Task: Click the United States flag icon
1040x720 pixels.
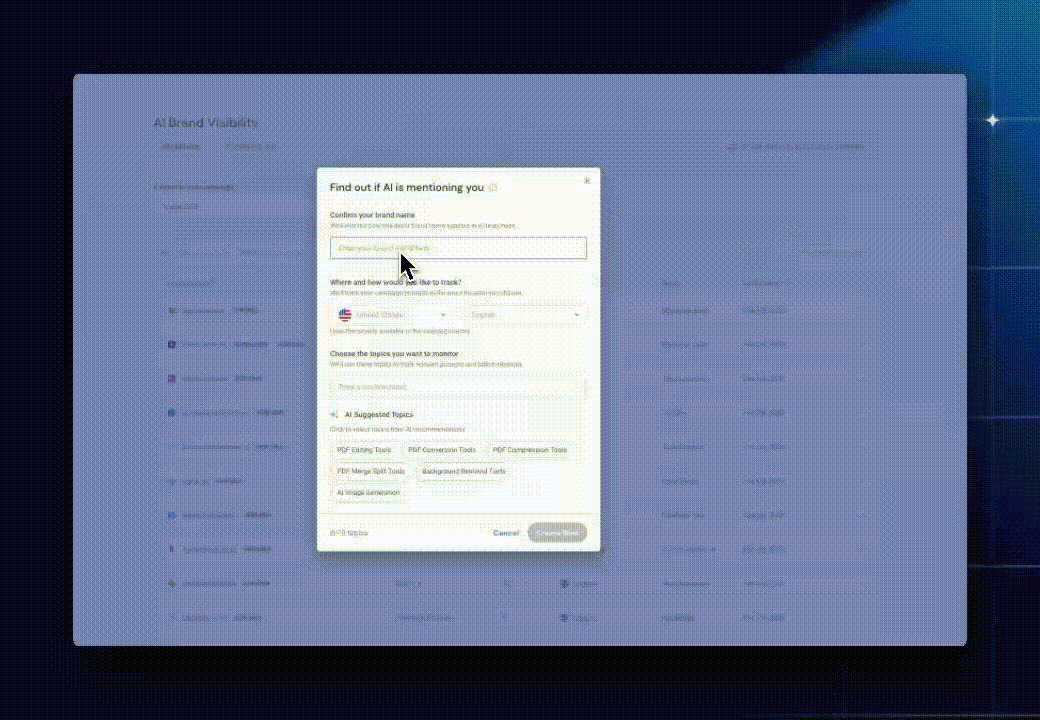Action: click(344, 315)
